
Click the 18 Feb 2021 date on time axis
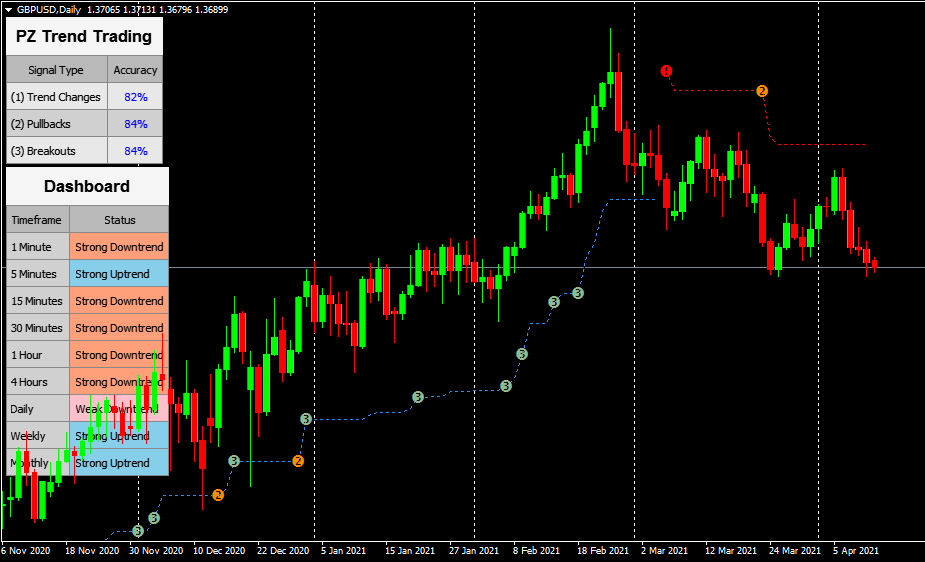[x=603, y=551]
